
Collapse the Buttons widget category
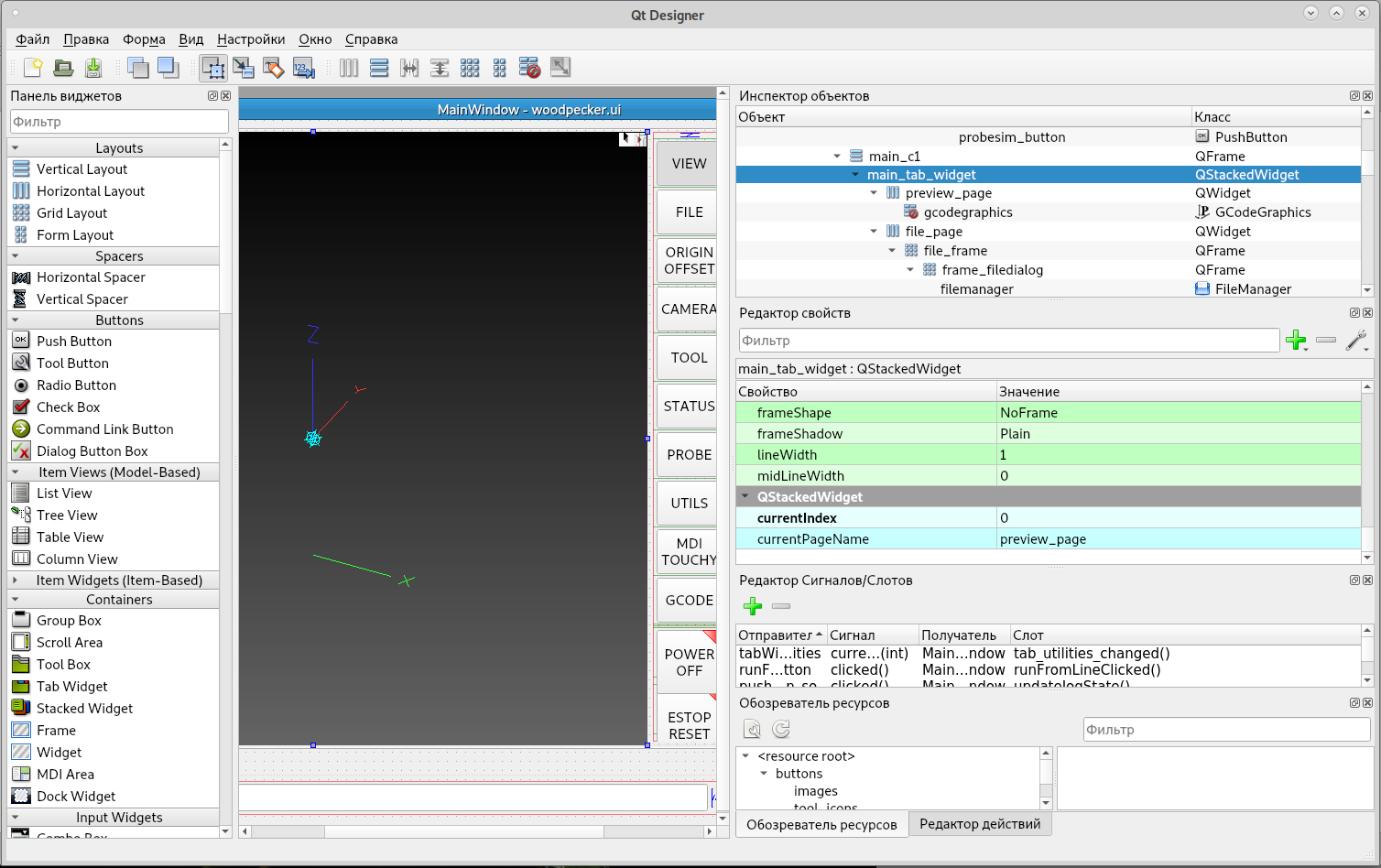[16, 320]
